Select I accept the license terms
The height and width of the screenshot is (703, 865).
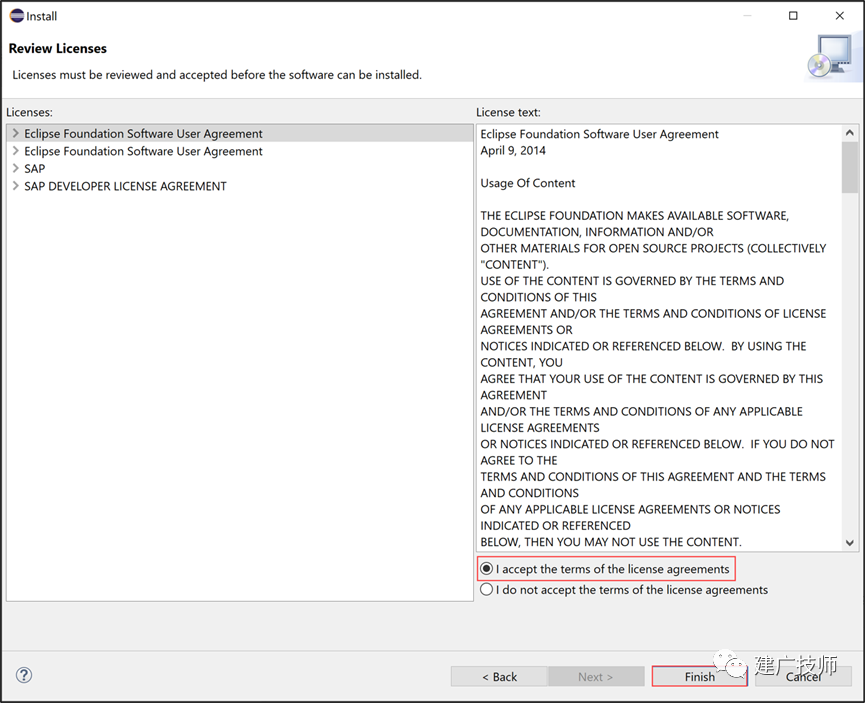tap(606, 569)
